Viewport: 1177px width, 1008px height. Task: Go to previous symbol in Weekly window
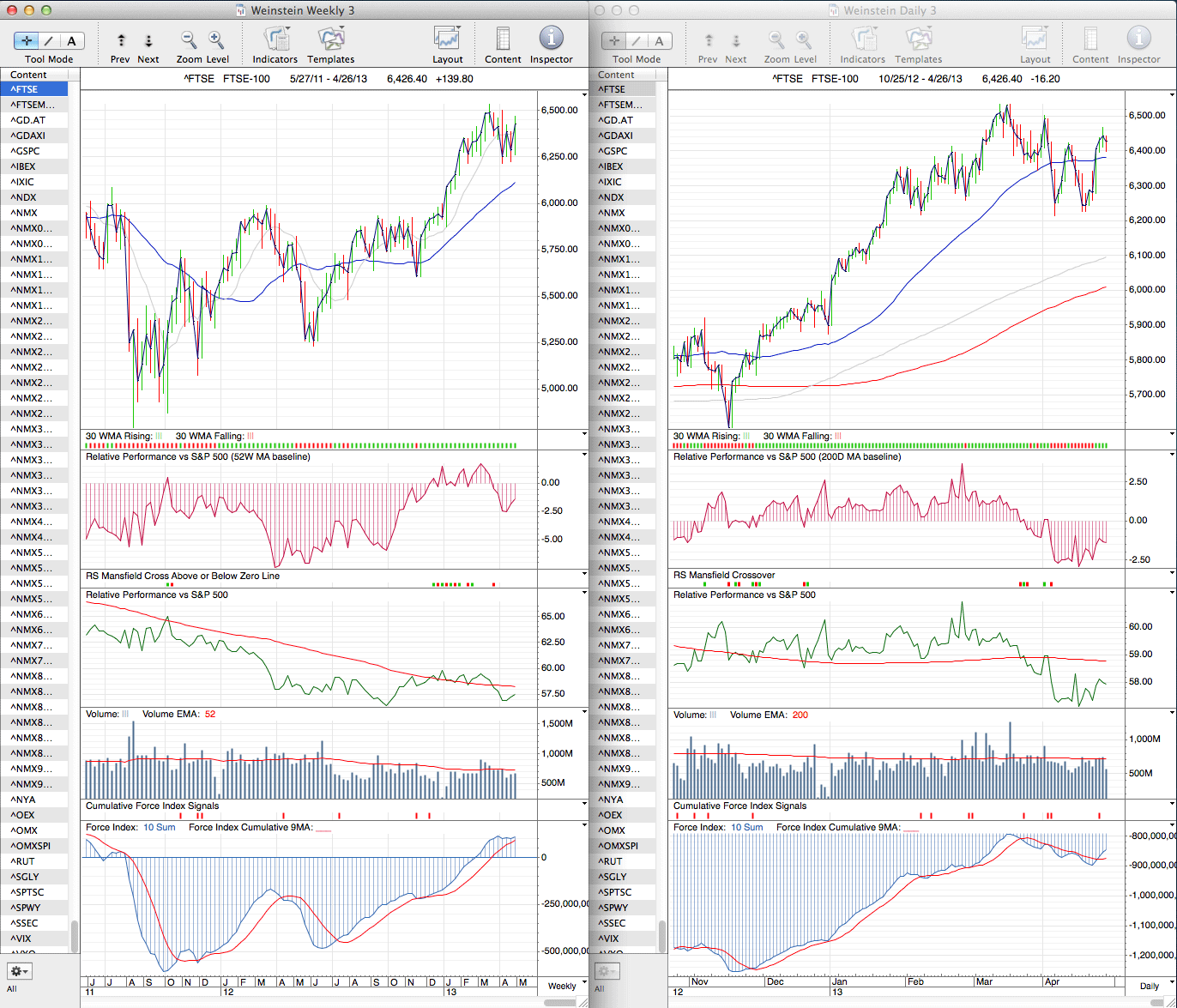pos(121,40)
